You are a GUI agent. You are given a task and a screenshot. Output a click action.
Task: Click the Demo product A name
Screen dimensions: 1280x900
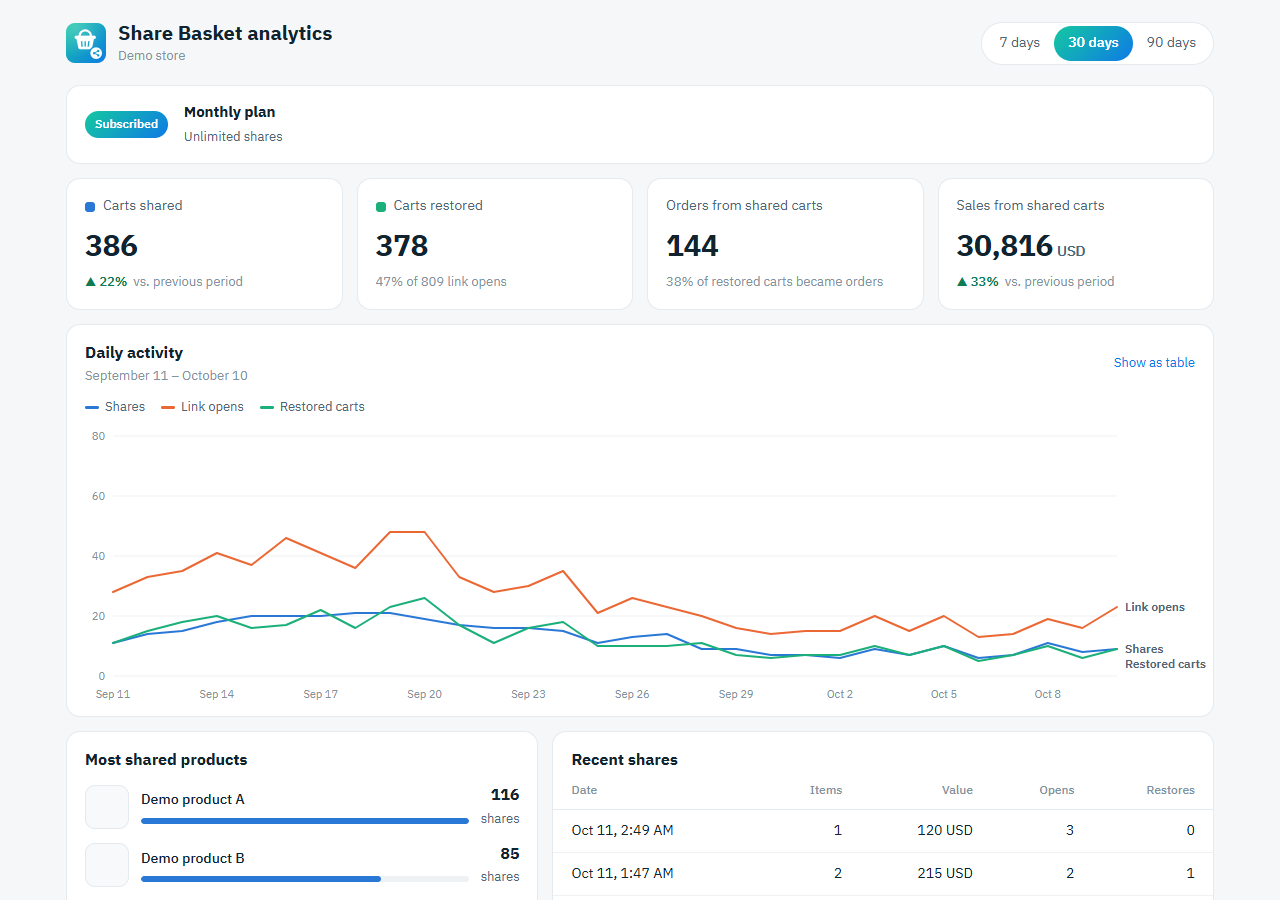point(193,800)
